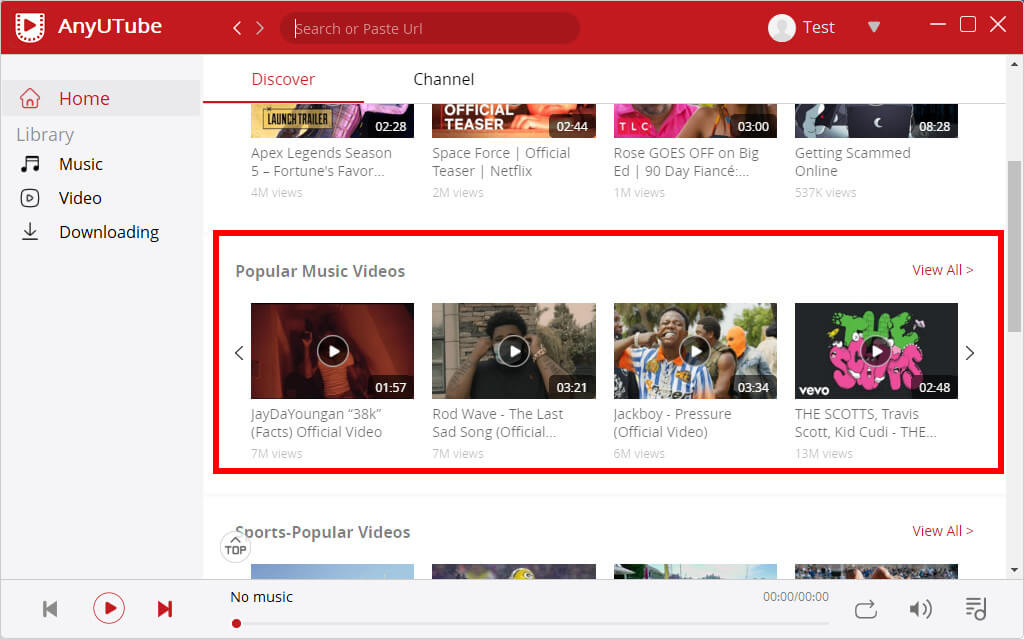Open the Video library
This screenshot has width=1024, height=639.
(80, 198)
